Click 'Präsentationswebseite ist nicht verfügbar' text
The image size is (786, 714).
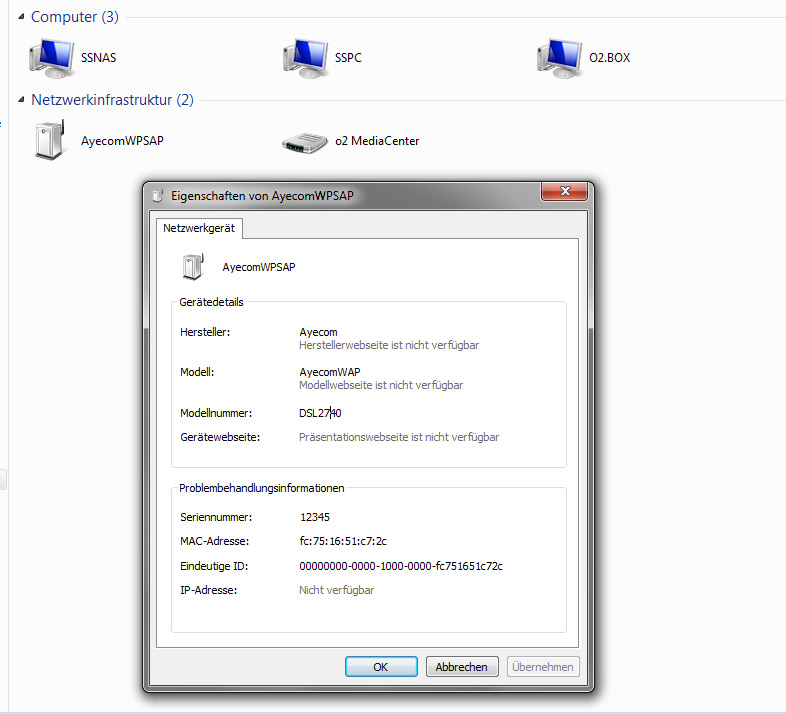[399, 437]
